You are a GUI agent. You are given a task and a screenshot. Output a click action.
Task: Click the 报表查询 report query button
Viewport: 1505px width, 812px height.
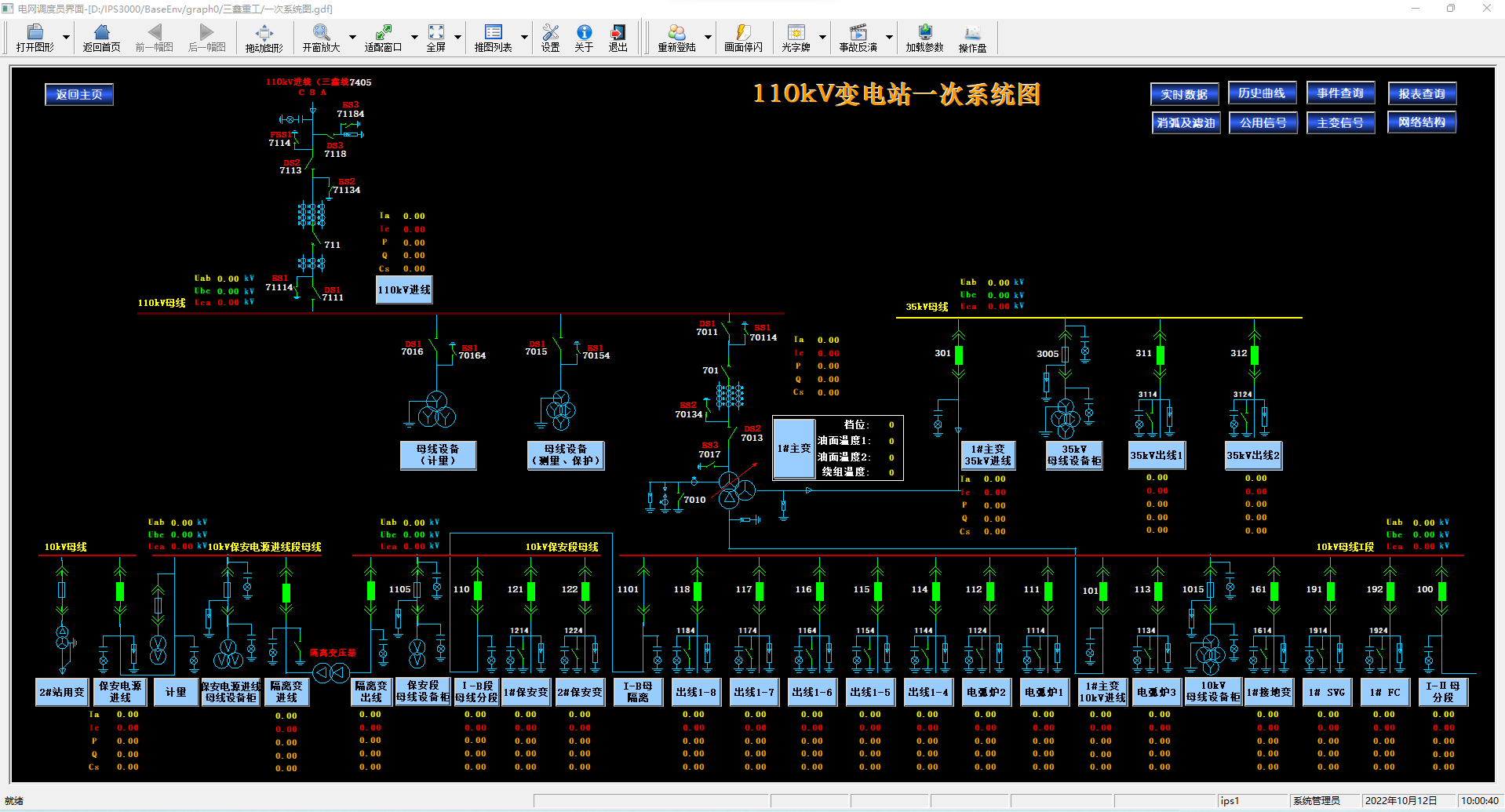click(1422, 93)
